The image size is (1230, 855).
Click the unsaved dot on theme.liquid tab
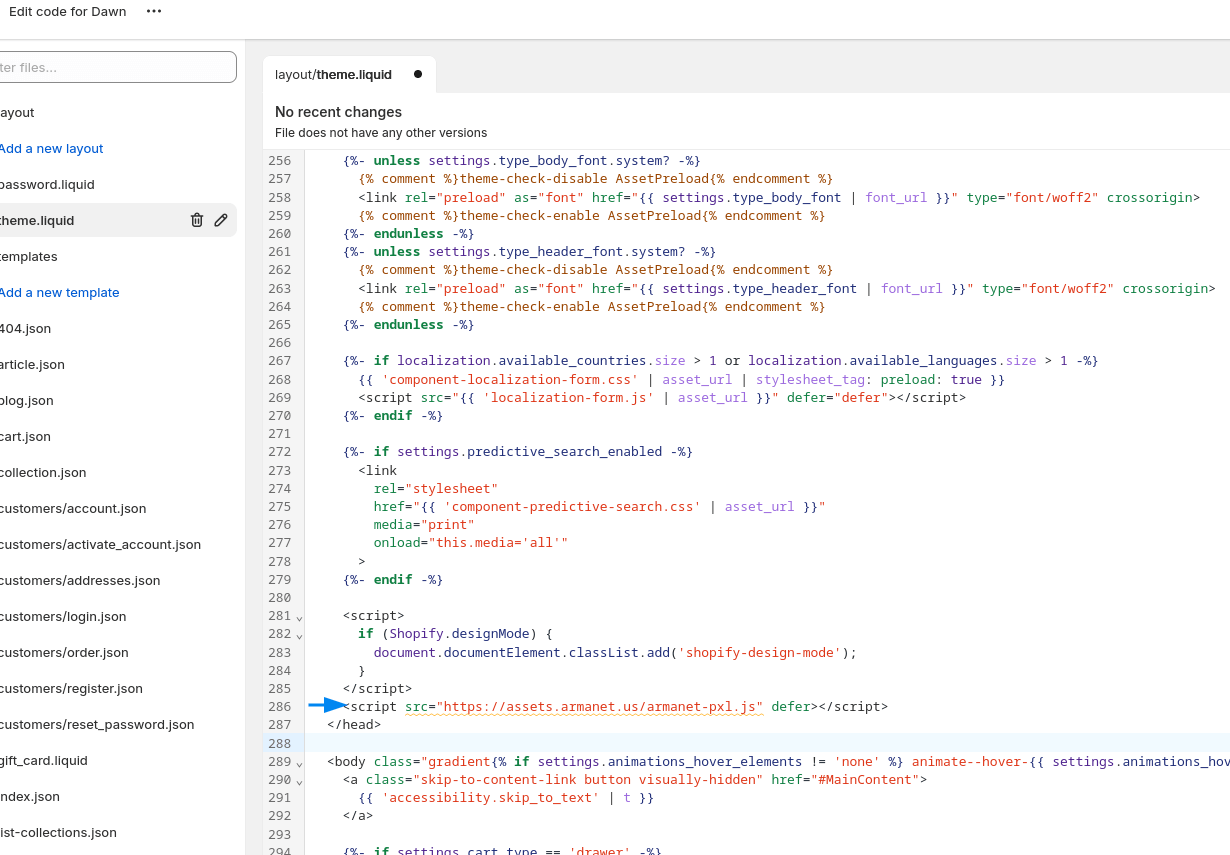[417, 74]
